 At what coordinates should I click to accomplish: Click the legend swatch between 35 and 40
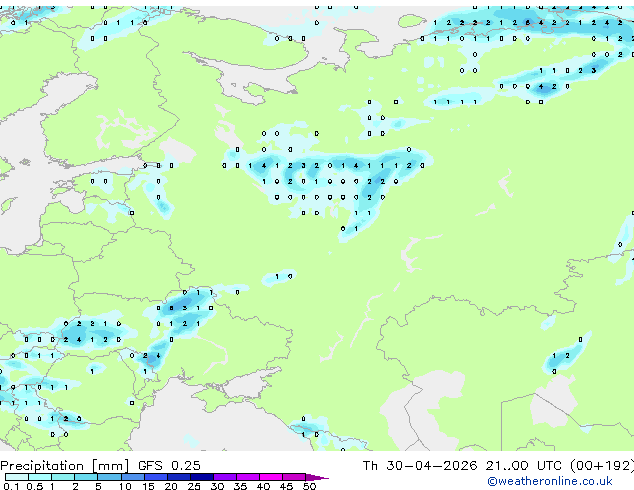click(x=247, y=477)
